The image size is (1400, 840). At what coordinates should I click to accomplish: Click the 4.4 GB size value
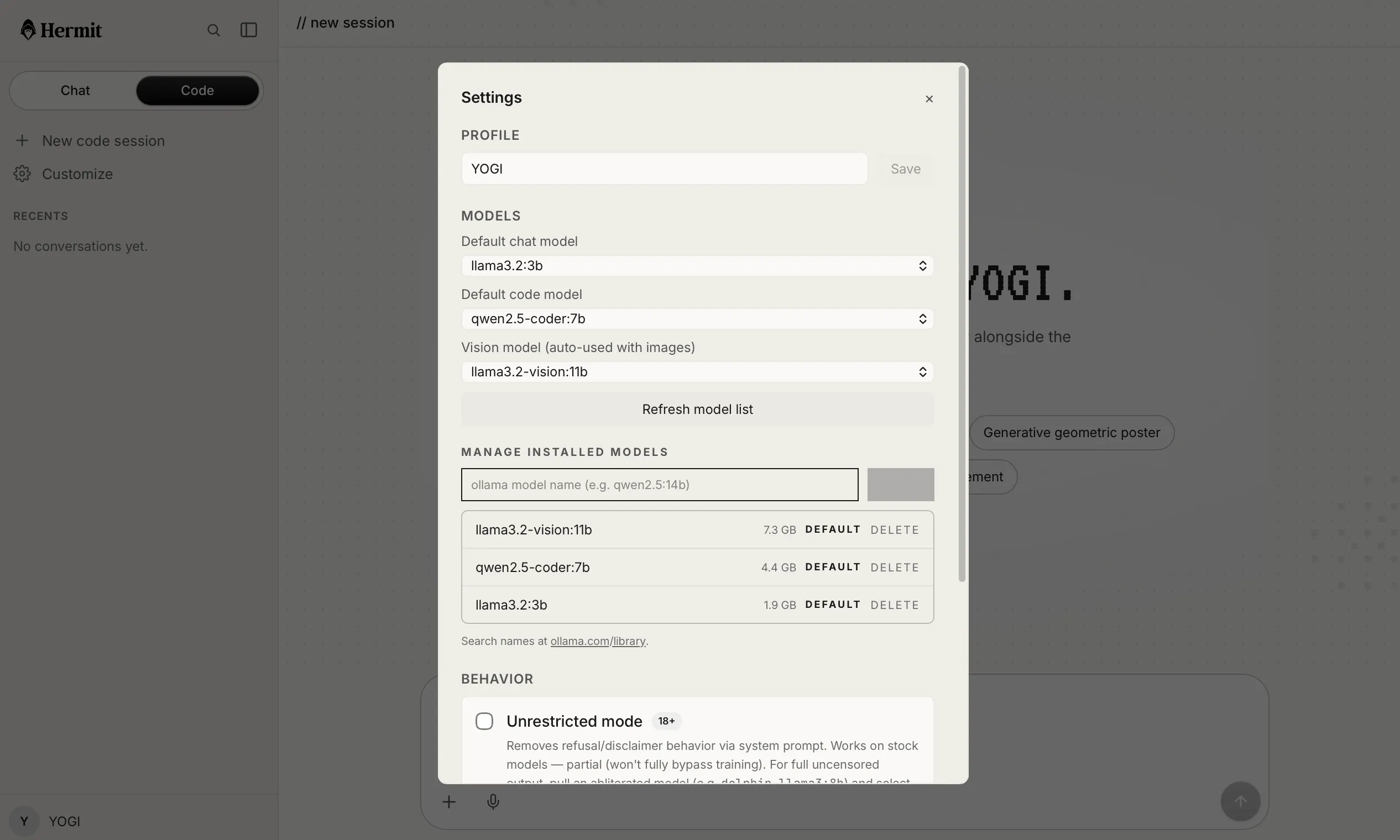[x=778, y=567]
